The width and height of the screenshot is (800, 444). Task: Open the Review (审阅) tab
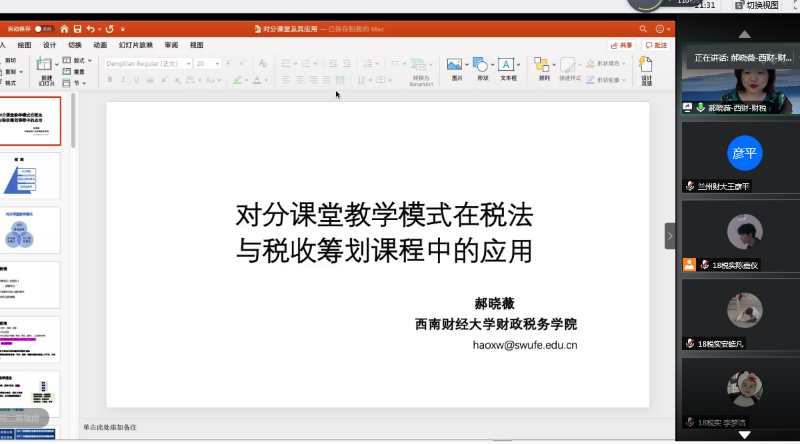[x=171, y=45]
